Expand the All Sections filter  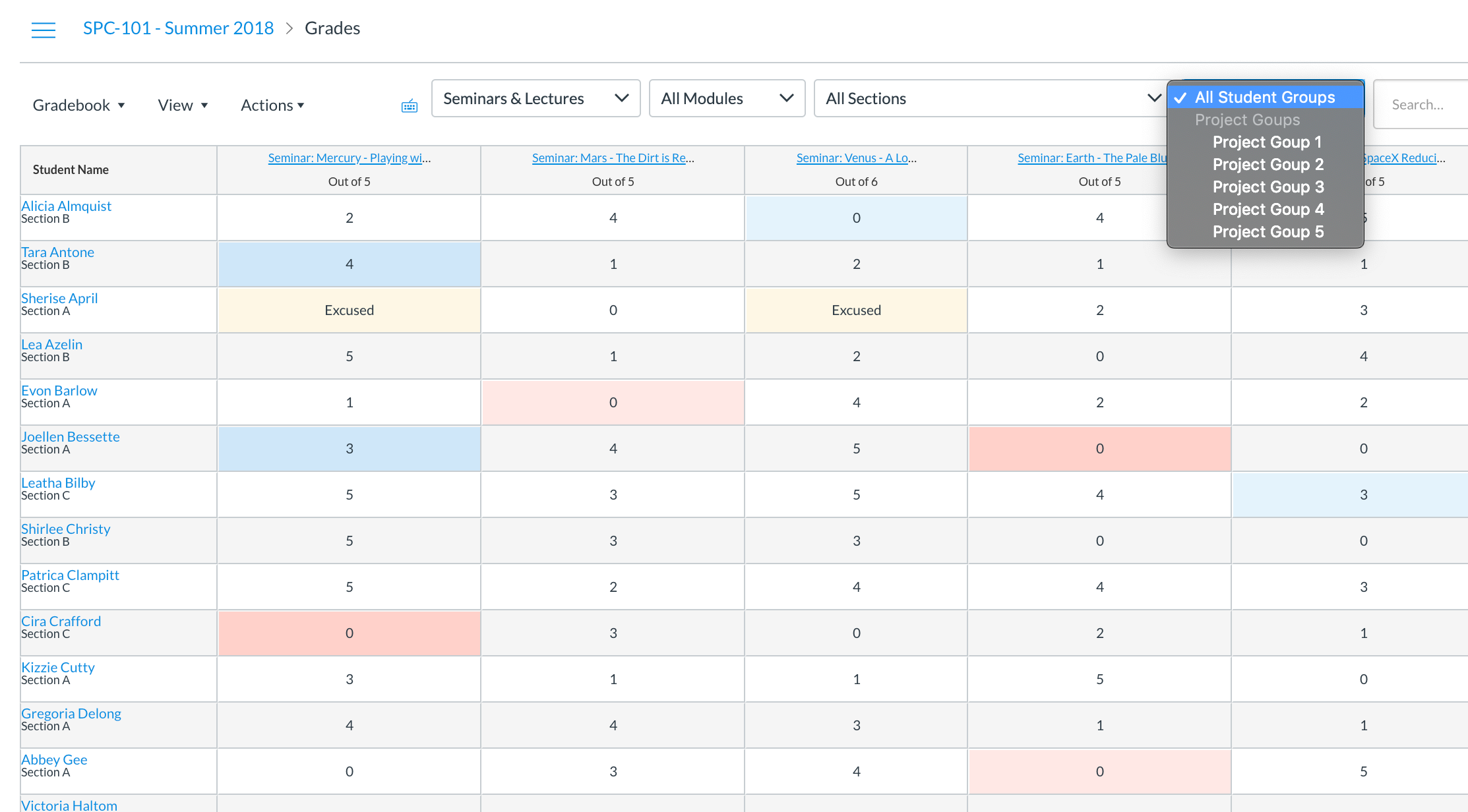click(x=989, y=99)
